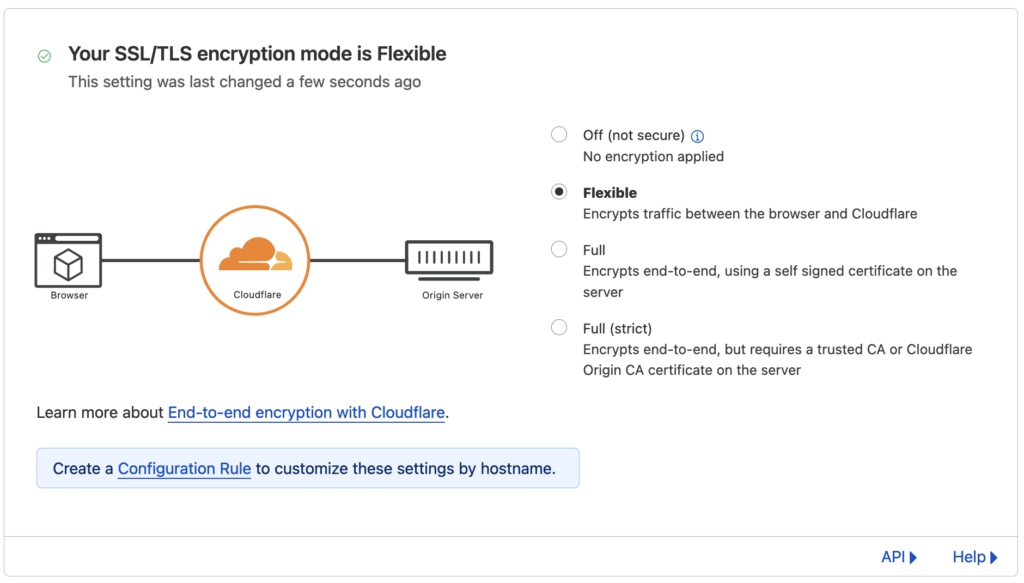Open End-to-end encryption with Cloudflare link
Image resolution: width=1024 pixels, height=583 pixels.
pyautogui.click(x=306, y=412)
